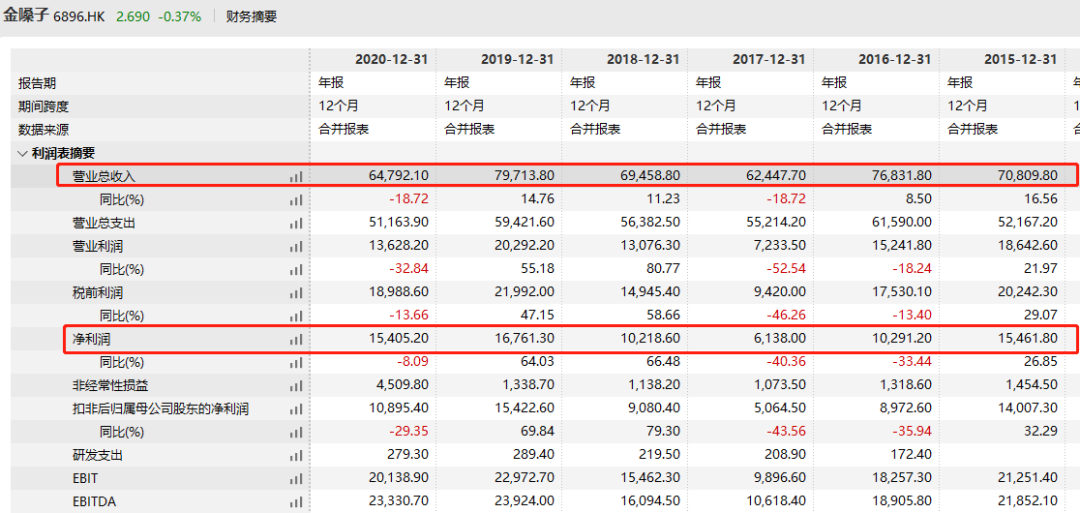Open chart icon for 同比(%) under 扣非后净利润

pyautogui.click(x=296, y=432)
